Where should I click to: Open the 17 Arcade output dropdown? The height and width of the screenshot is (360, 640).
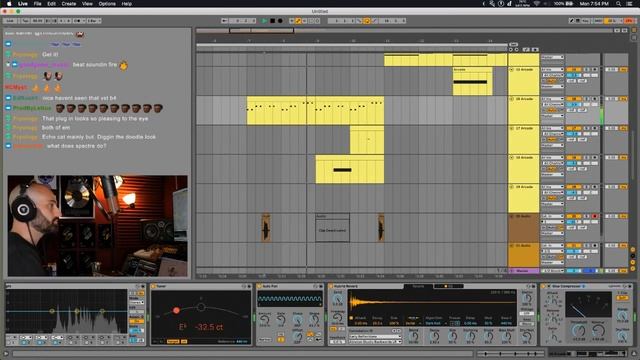[x=552, y=145]
